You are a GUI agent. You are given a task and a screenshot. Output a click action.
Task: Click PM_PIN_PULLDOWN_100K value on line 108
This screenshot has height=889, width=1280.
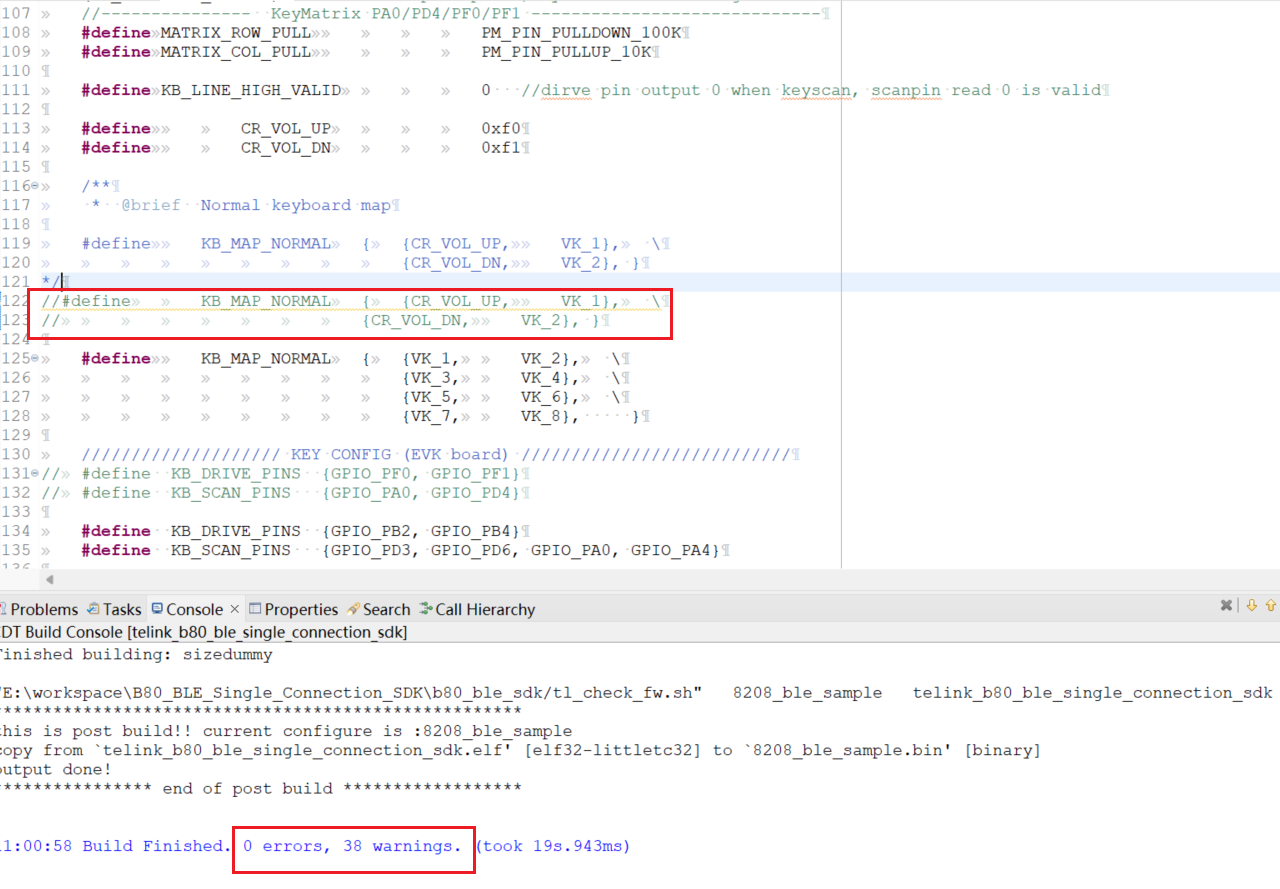click(581, 33)
